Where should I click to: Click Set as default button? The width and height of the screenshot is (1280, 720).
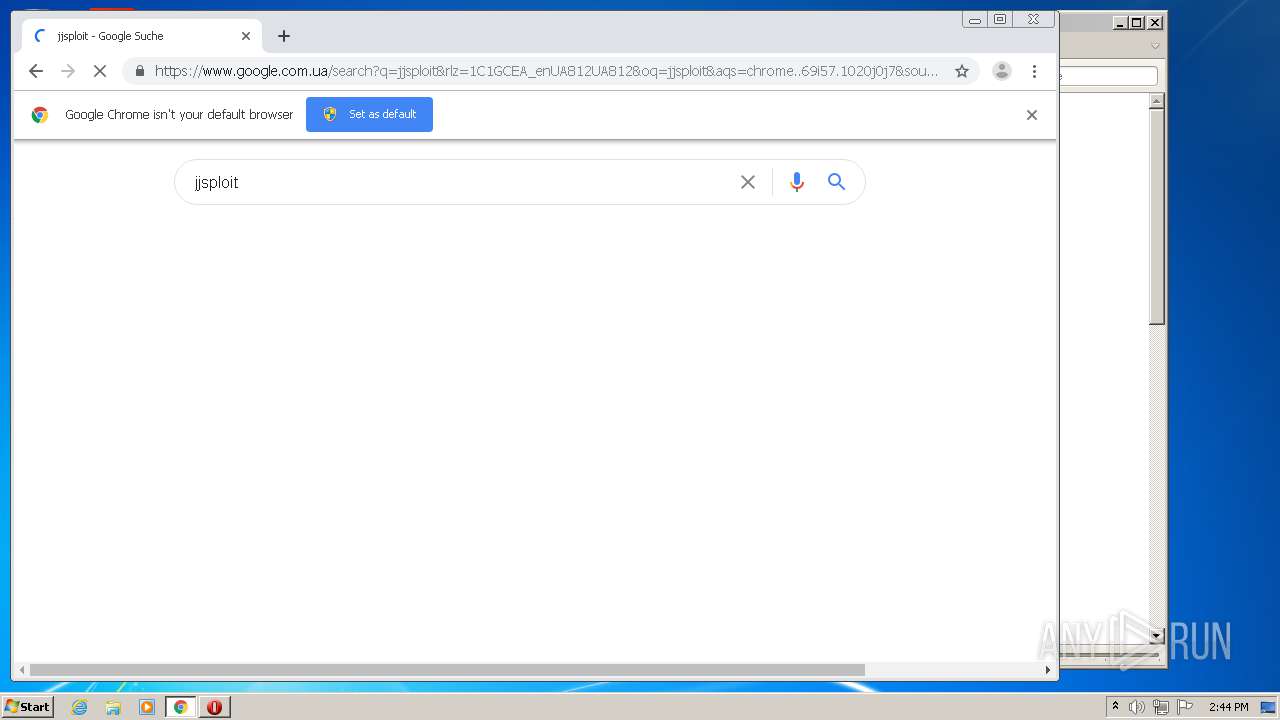369,114
